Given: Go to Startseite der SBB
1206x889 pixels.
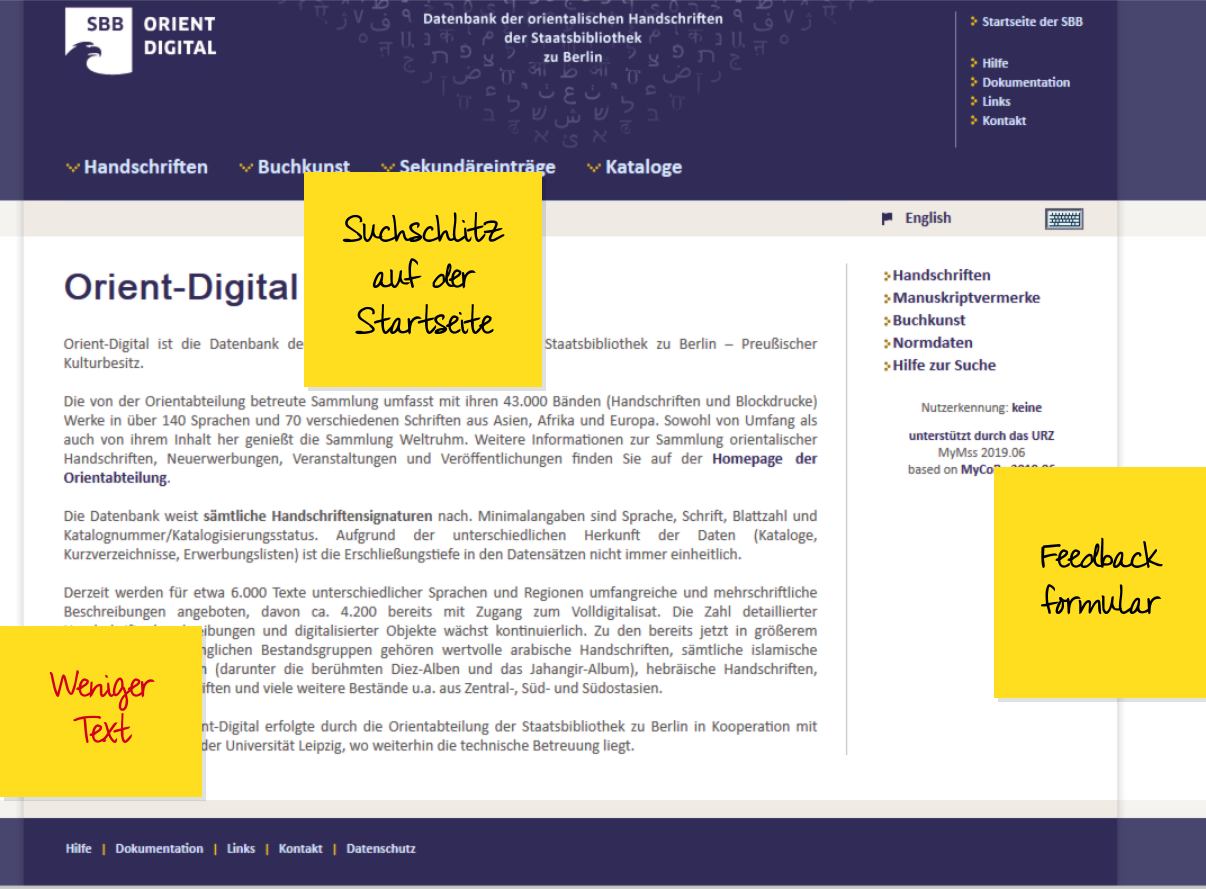Looking at the screenshot, I should [1032, 22].
